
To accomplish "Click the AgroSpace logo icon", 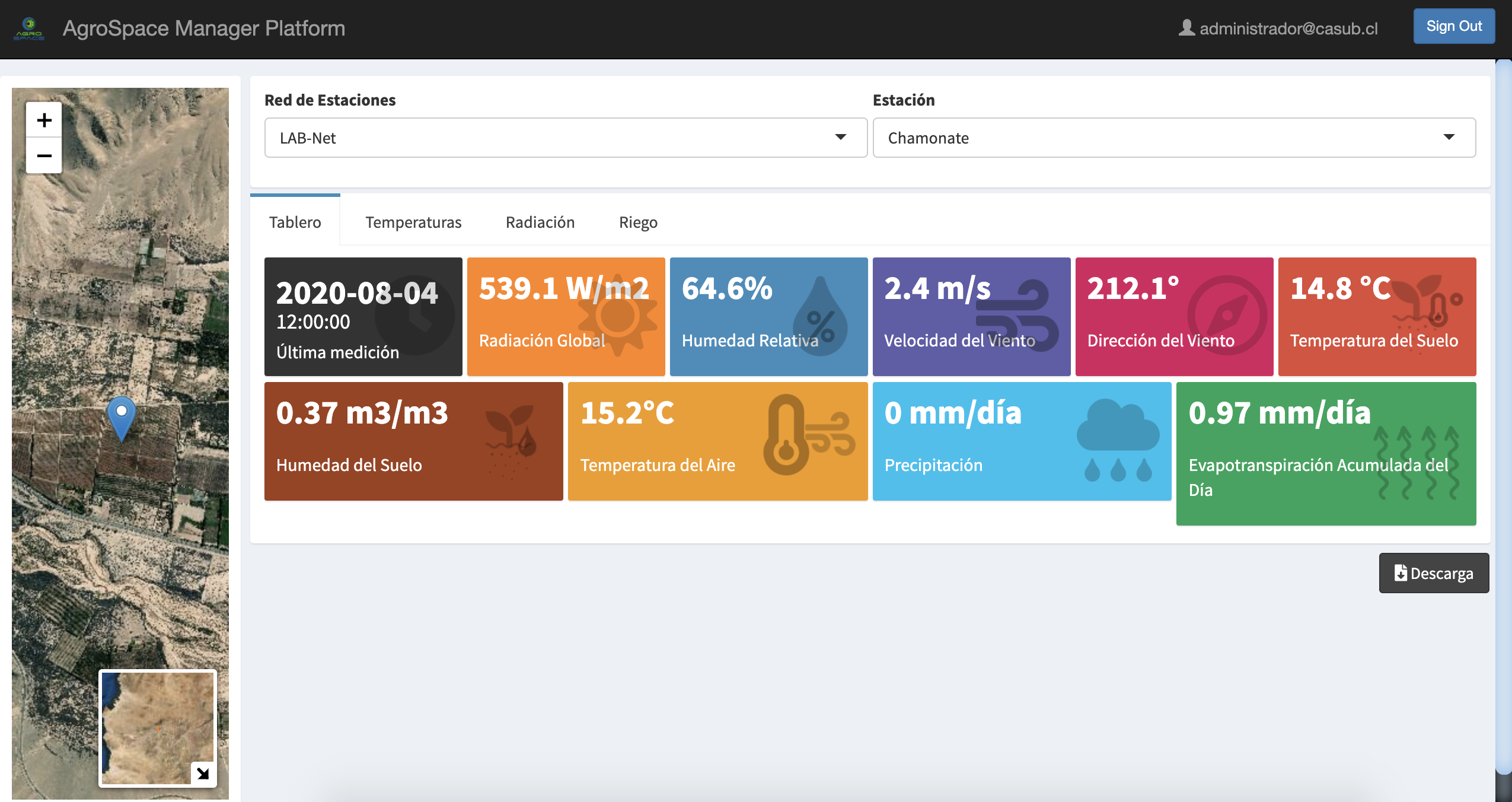I will coord(29,28).
